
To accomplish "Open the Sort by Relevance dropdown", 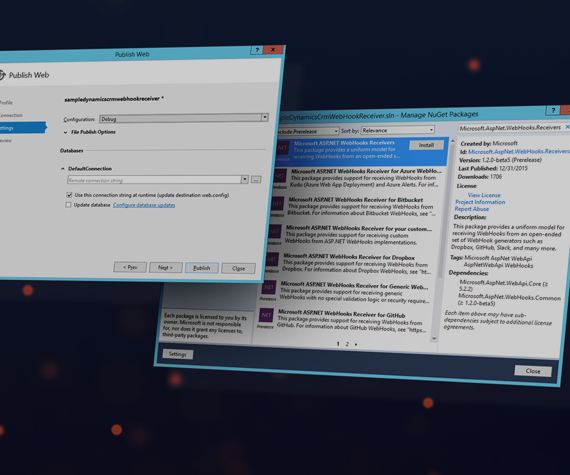I will pos(398,130).
